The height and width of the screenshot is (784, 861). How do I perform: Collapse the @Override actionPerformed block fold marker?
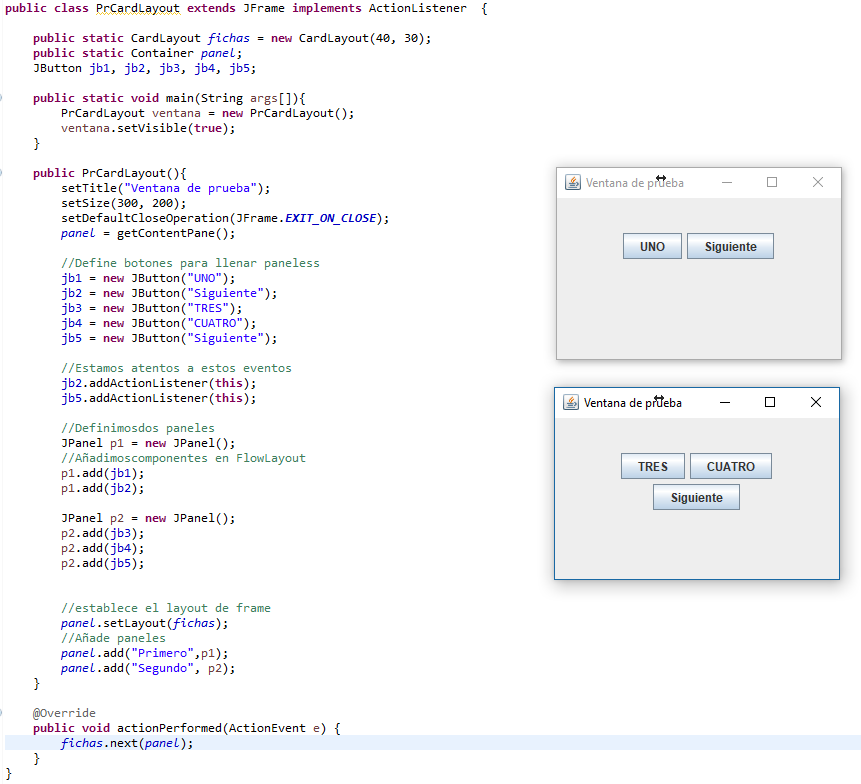3,713
